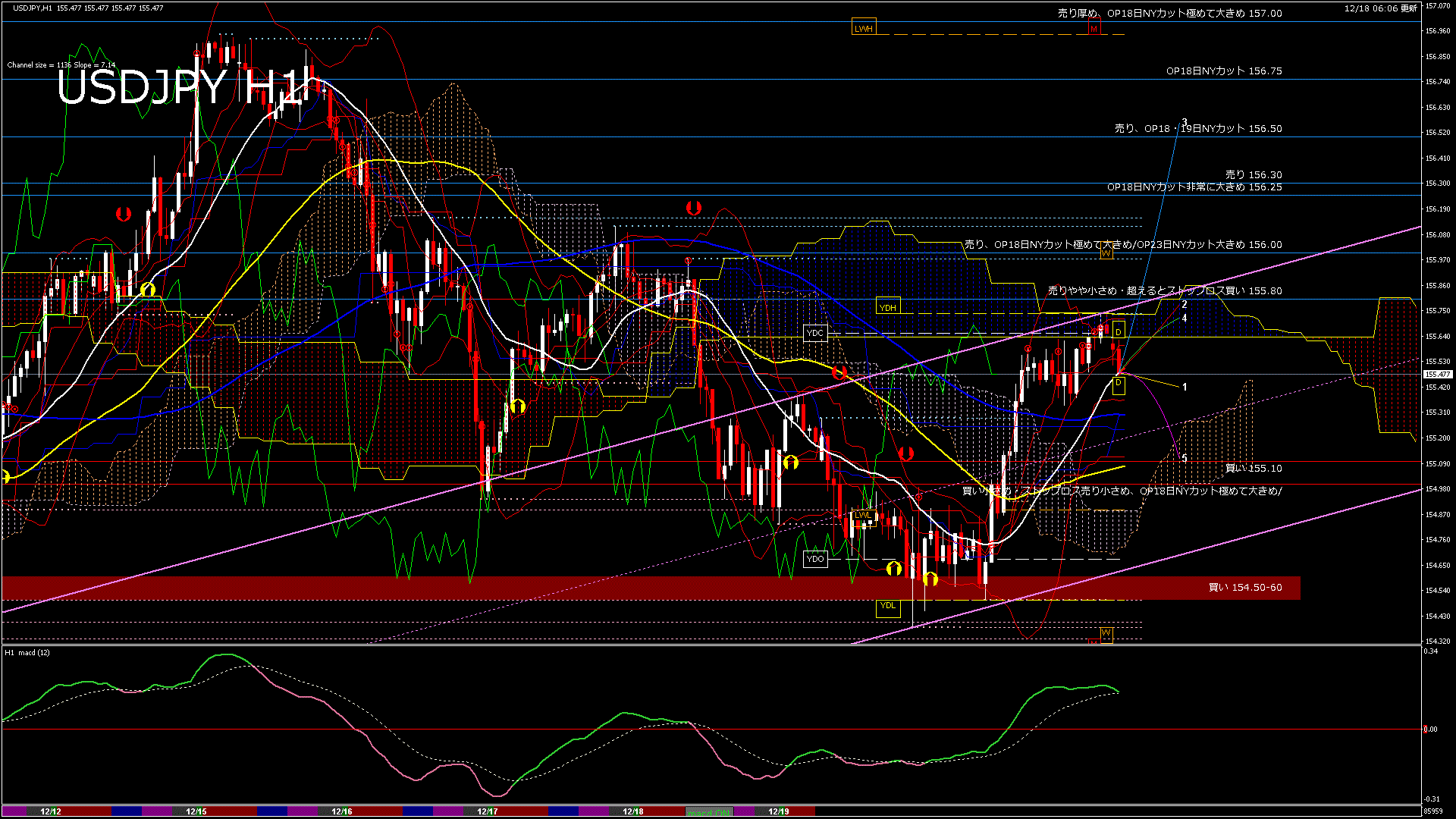Select the YDH yesterday-high label box
1456x819 pixels.
pos(887,307)
